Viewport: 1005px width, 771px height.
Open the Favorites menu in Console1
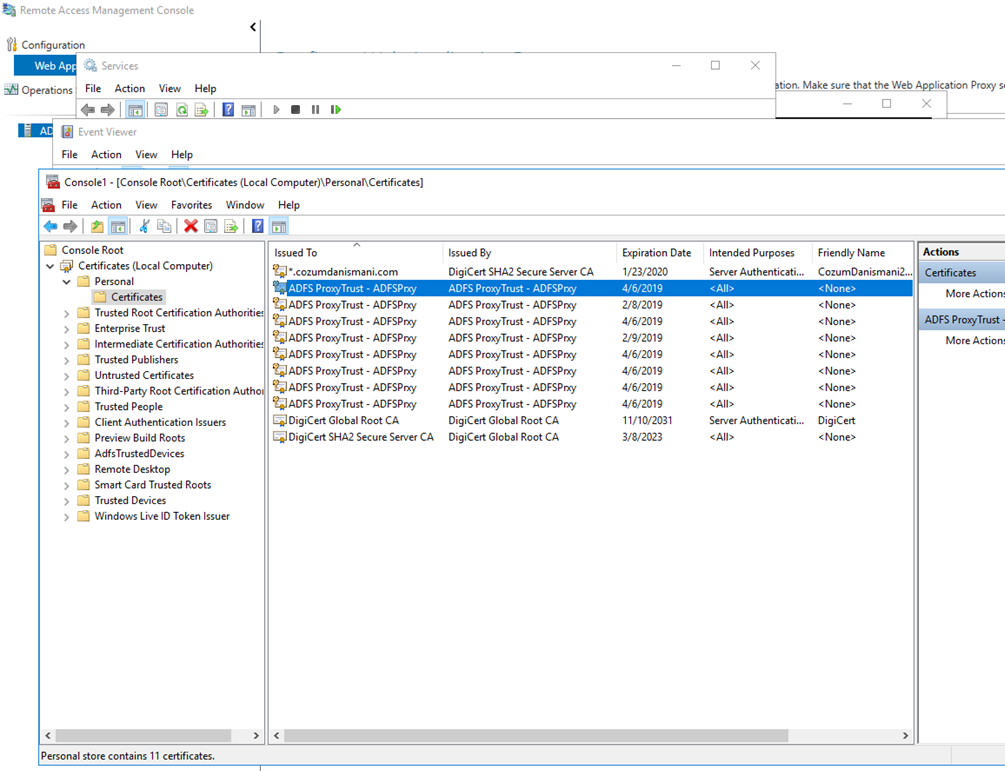[x=191, y=205]
